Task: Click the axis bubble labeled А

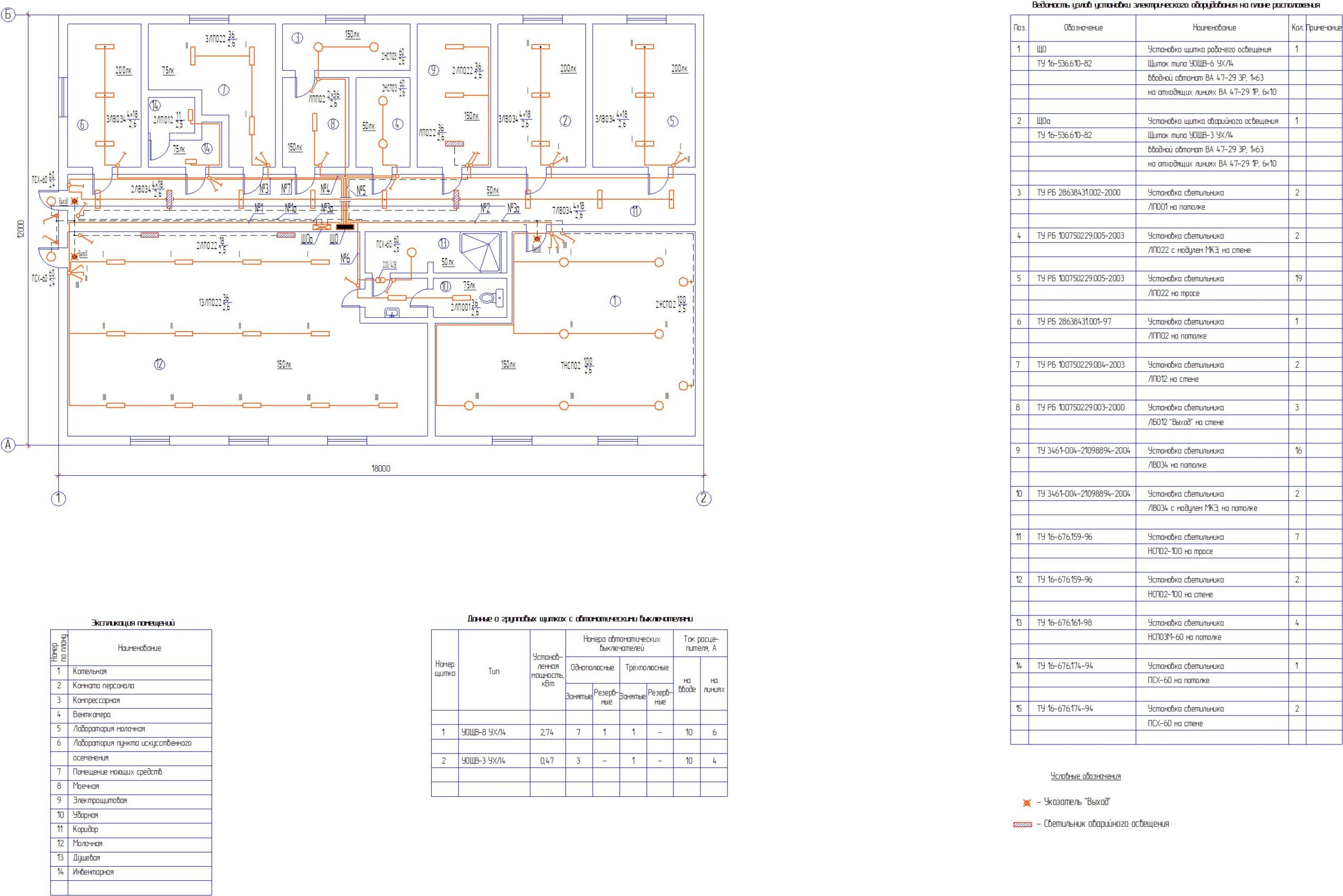Action: [x=8, y=444]
